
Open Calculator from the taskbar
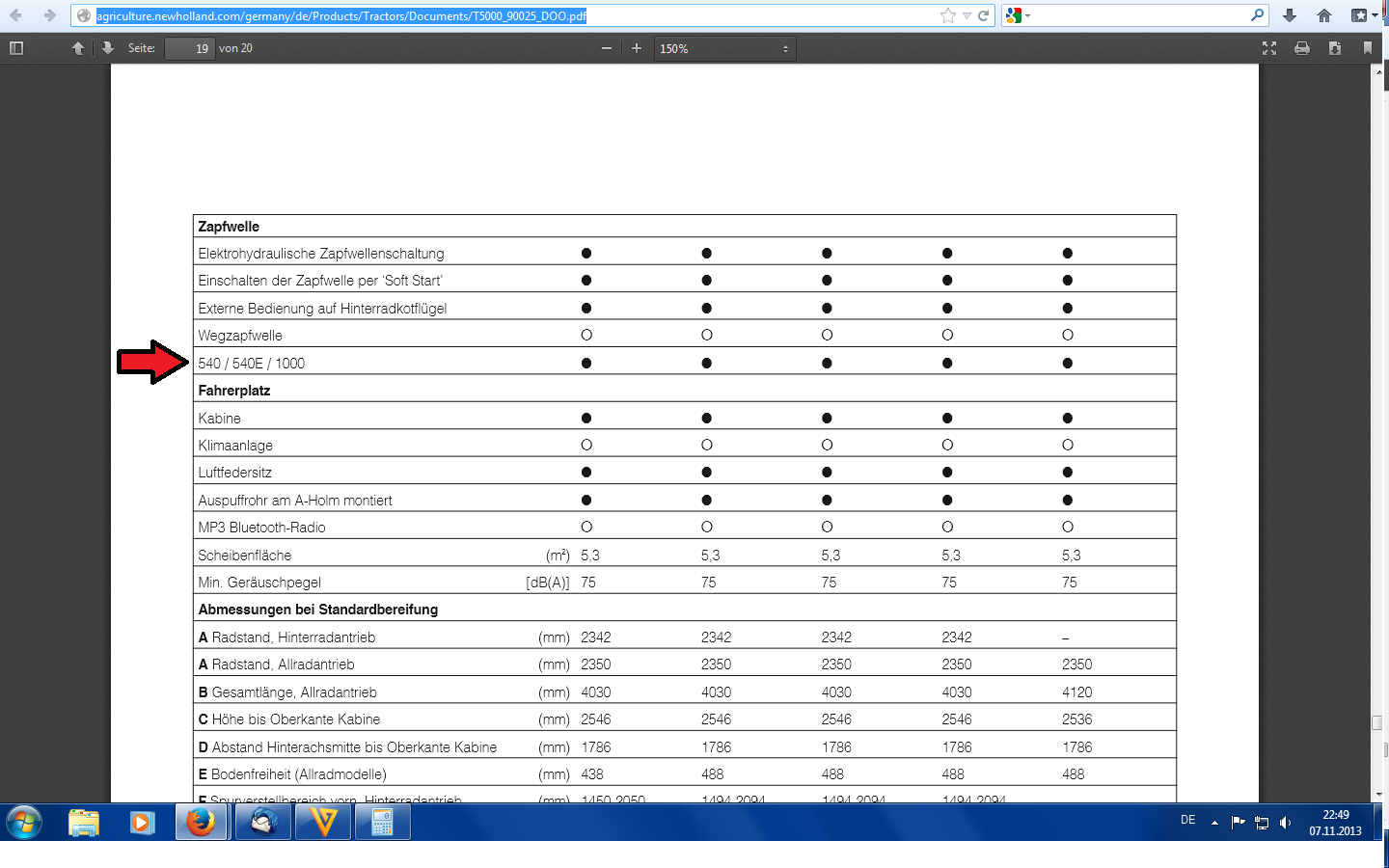tap(383, 823)
